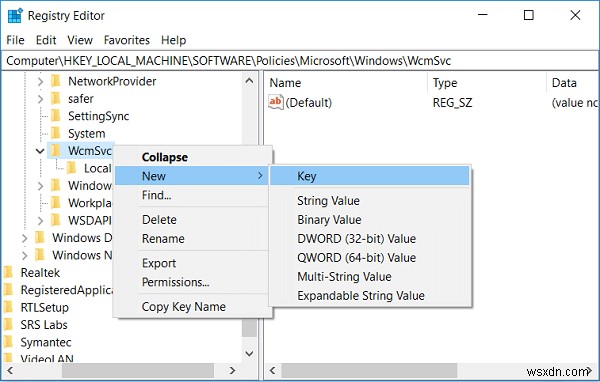Open the Help menu
The width and height of the screenshot is (600, 382).
tap(173, 40)
